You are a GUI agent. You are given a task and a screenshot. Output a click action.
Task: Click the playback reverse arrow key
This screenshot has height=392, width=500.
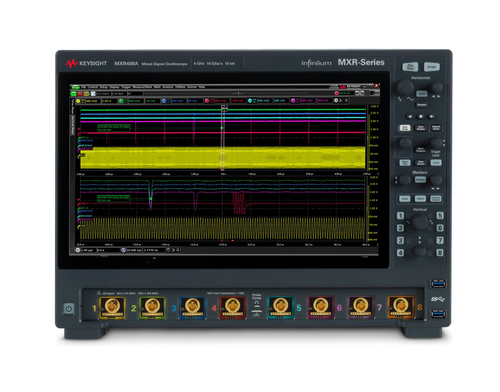coord(410,116)
